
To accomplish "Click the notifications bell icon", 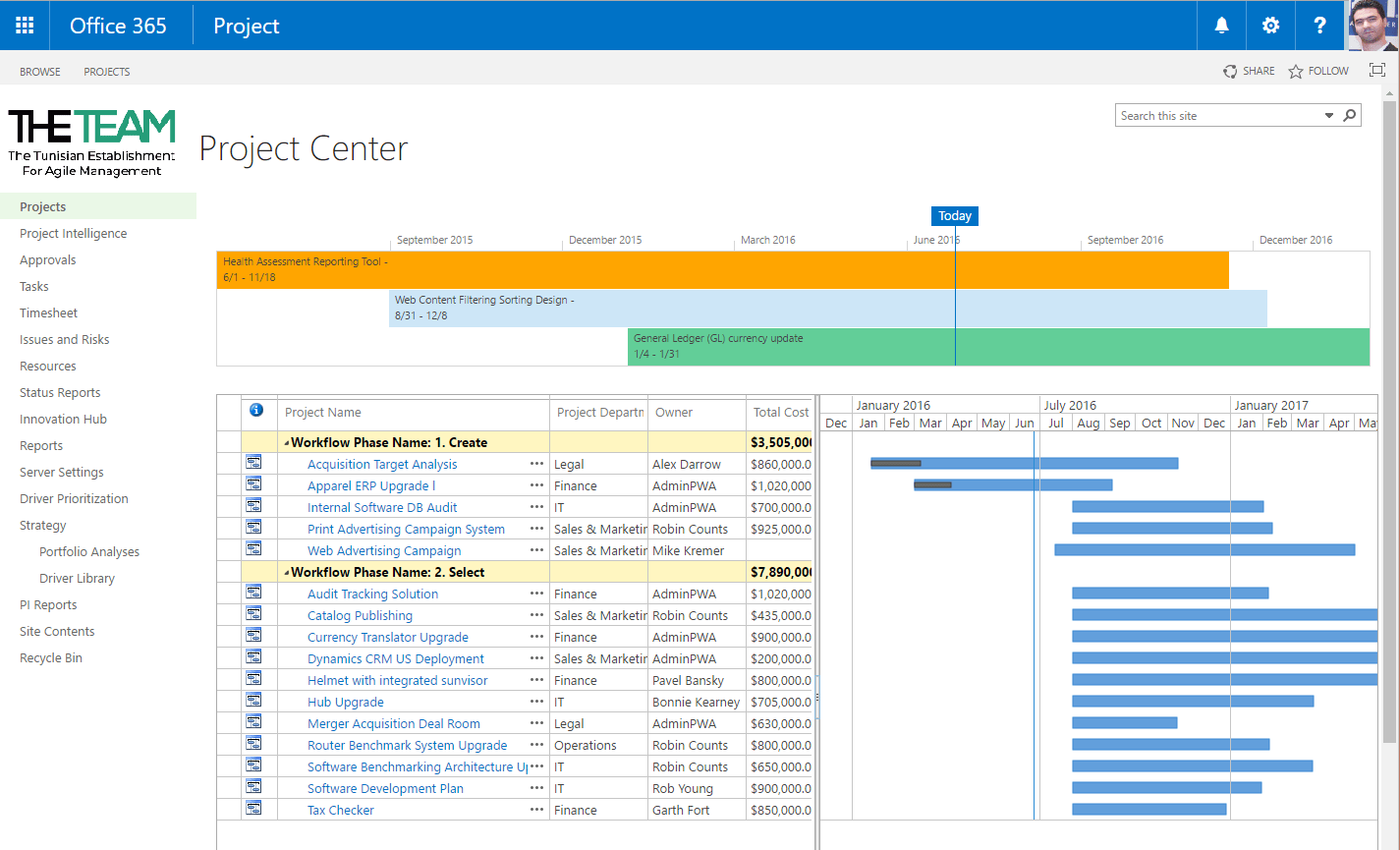I will coord(1221,26).
